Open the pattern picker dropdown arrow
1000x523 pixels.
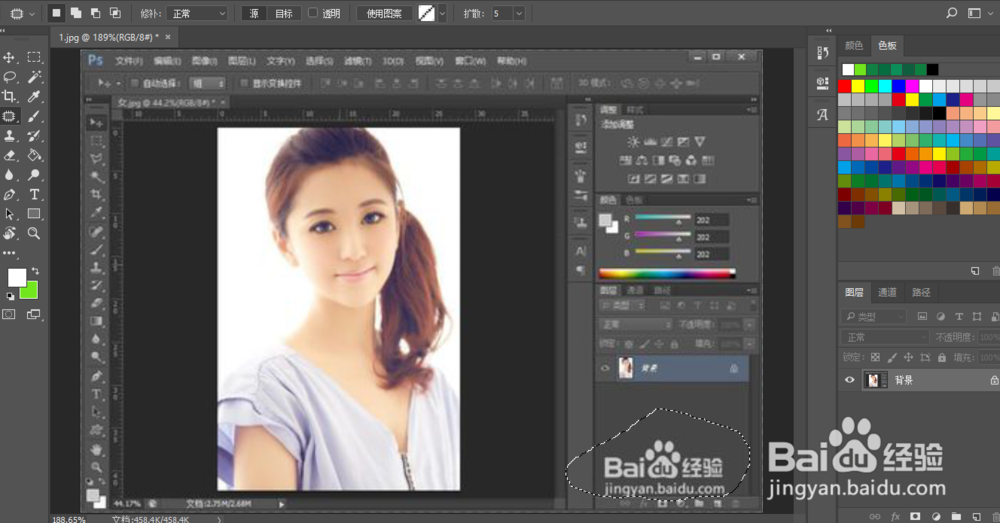[443, 13]
